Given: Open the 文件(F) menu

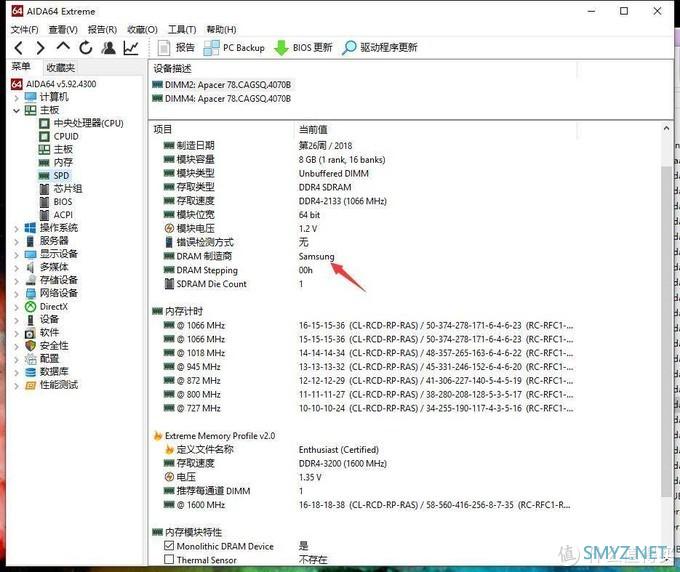Looking at the screenshot, I should coord(25,29).
